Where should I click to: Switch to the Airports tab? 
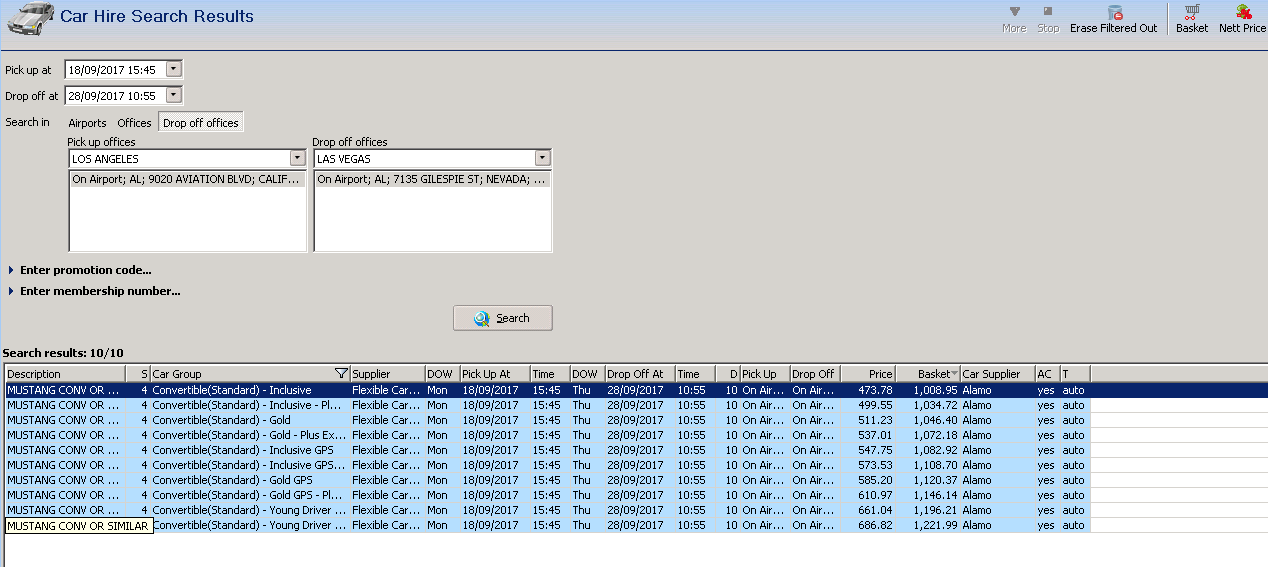pyautogui.click(x=87, y=123)
